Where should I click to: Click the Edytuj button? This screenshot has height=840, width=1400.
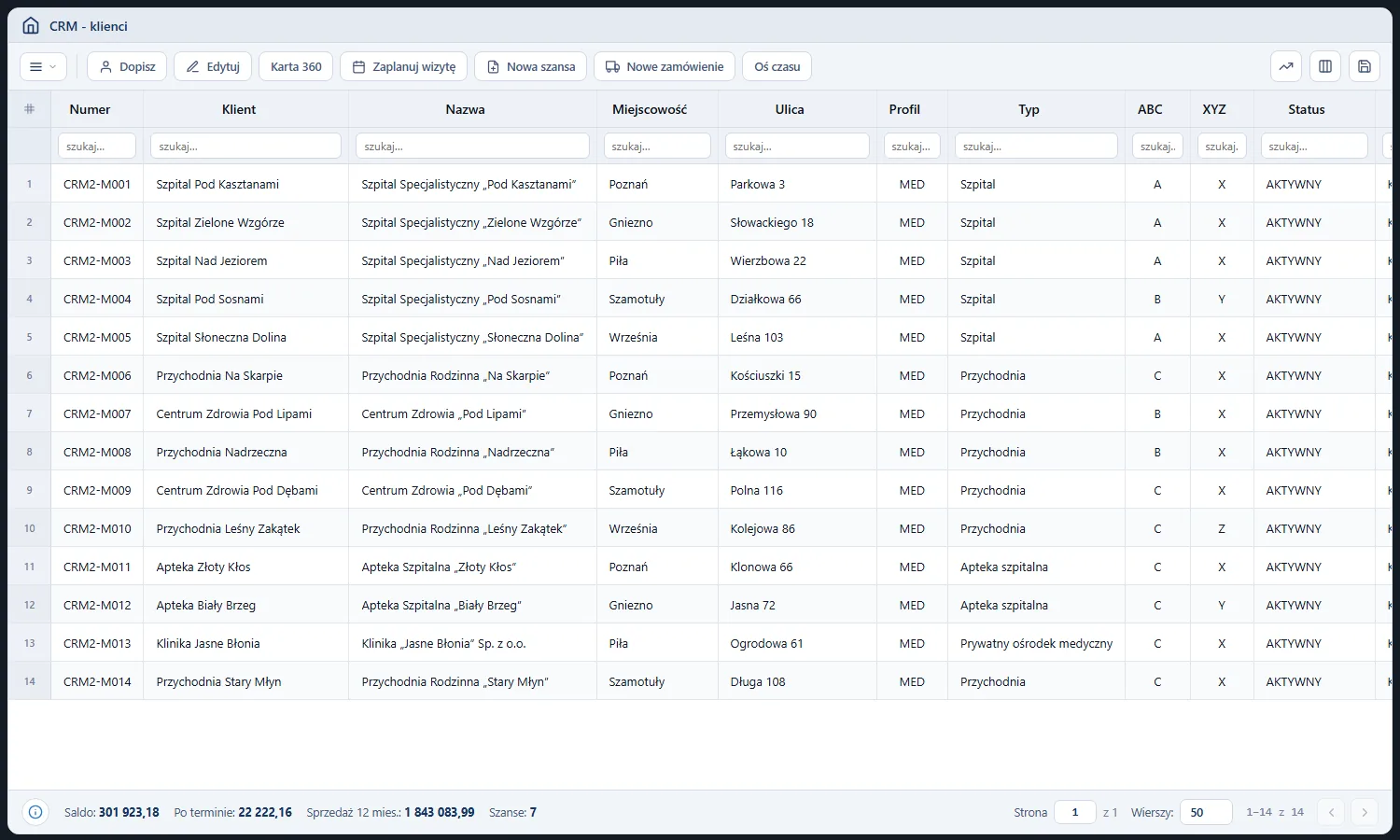pos(213,66)
